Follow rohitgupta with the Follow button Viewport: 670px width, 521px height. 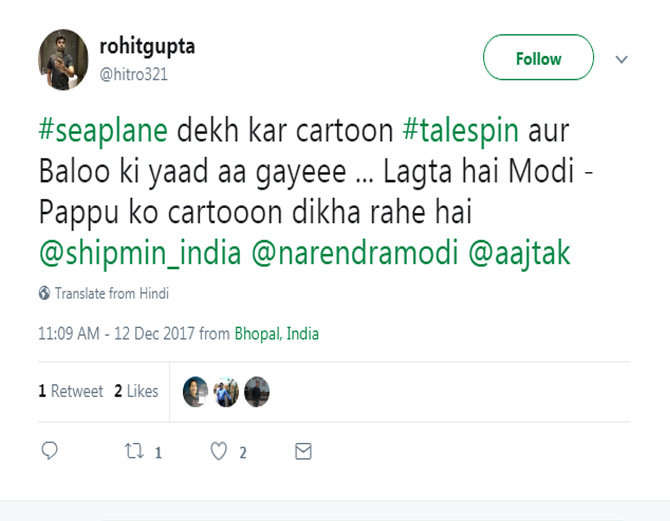point(538,59)
